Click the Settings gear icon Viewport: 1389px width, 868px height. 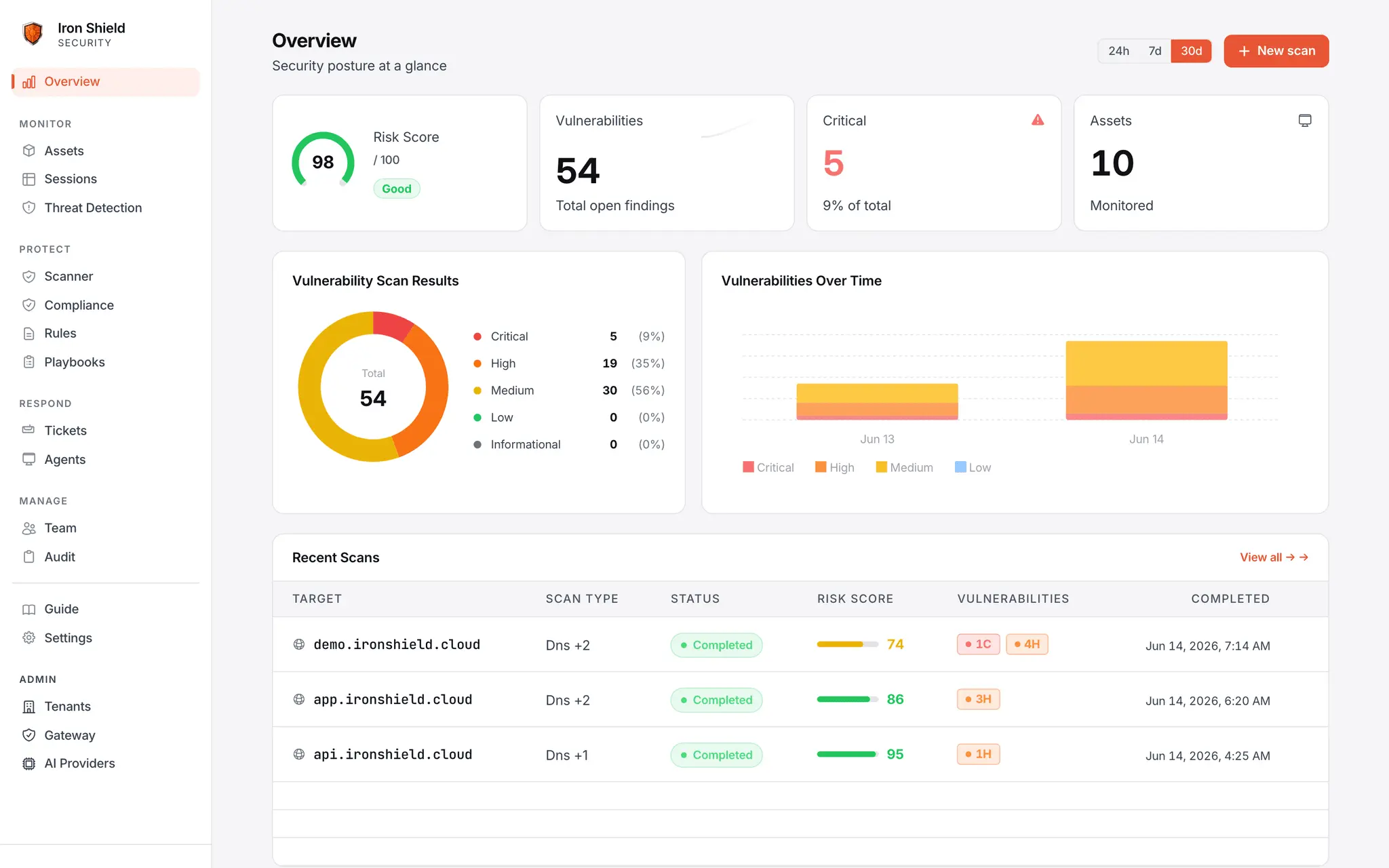28,638
